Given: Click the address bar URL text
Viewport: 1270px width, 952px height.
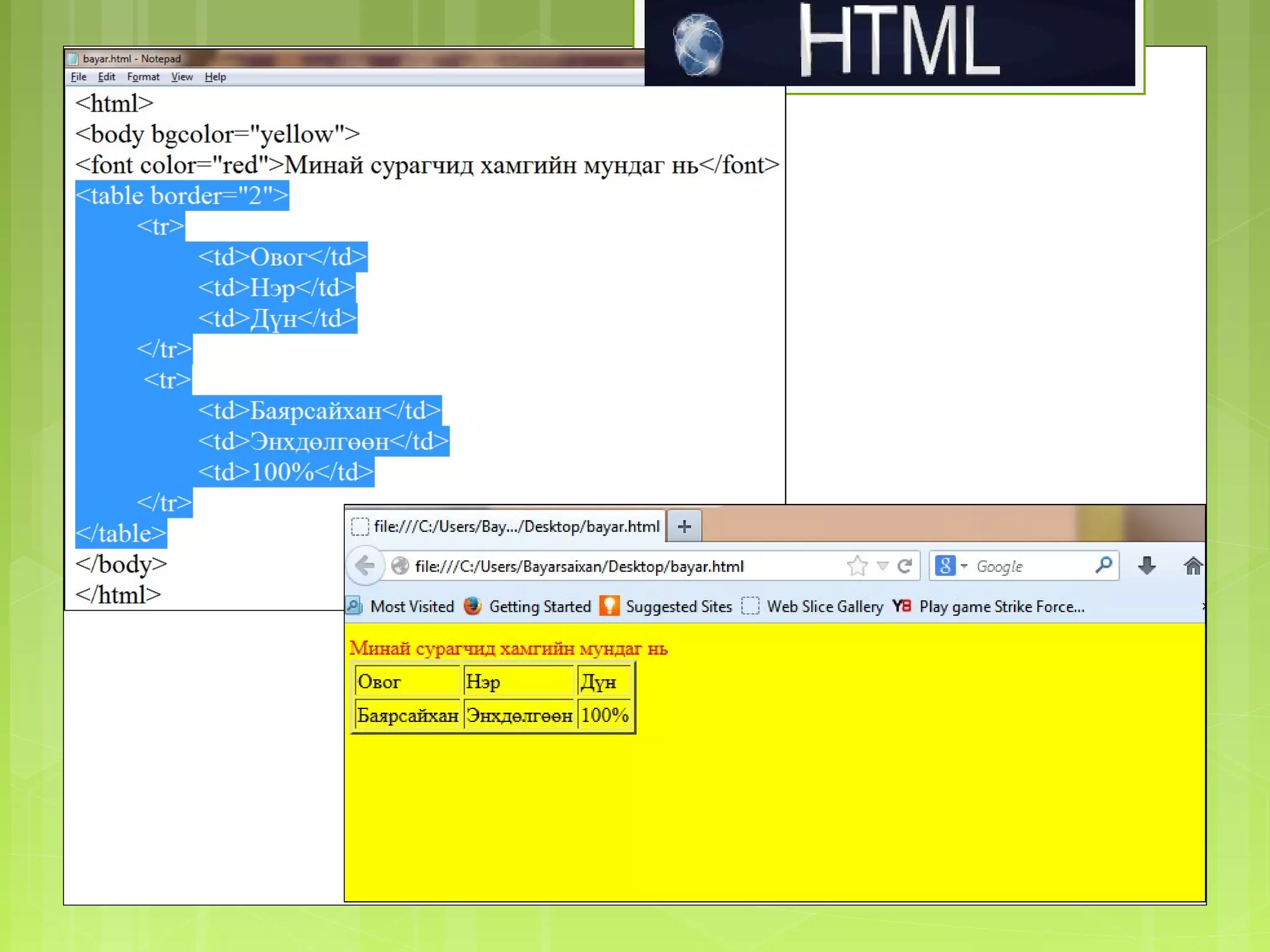Looking at the screenshot, I should click(579, 566).
